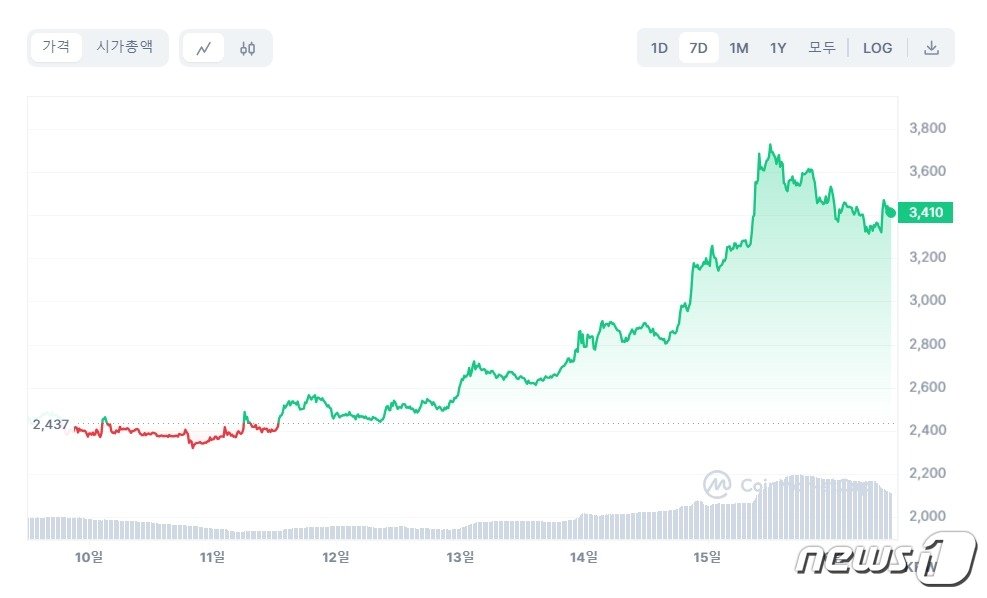Select the 가격 (price) tab
The width and height of the screenshot is (987, 598).
click(56, 47)
